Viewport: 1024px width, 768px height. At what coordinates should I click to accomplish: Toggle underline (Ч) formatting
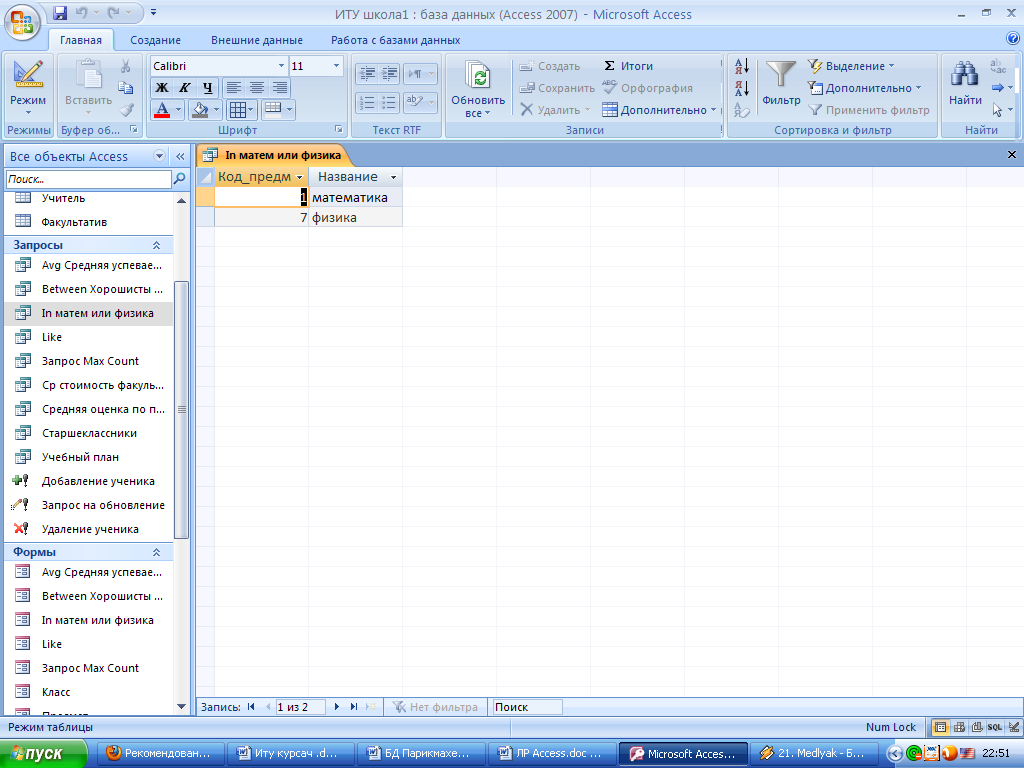click(x=208, y=88)
